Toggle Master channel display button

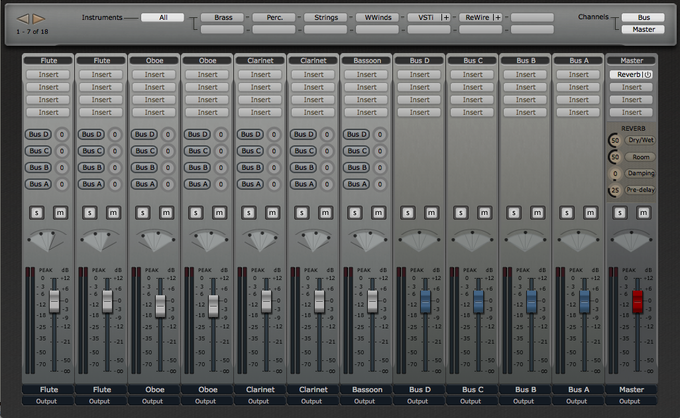point(643,29)
